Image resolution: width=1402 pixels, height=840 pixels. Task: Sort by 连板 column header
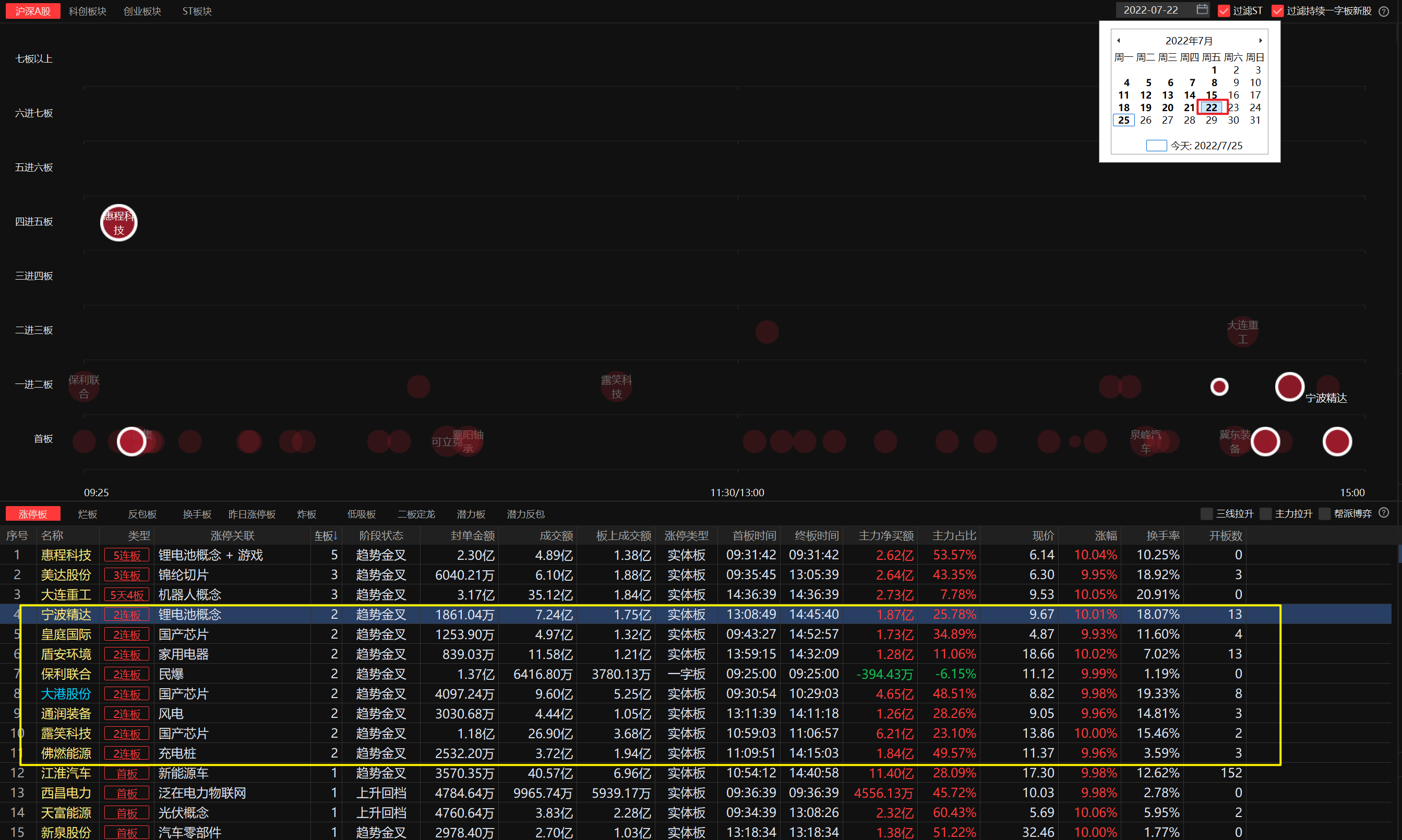click(x=326, y=535)
